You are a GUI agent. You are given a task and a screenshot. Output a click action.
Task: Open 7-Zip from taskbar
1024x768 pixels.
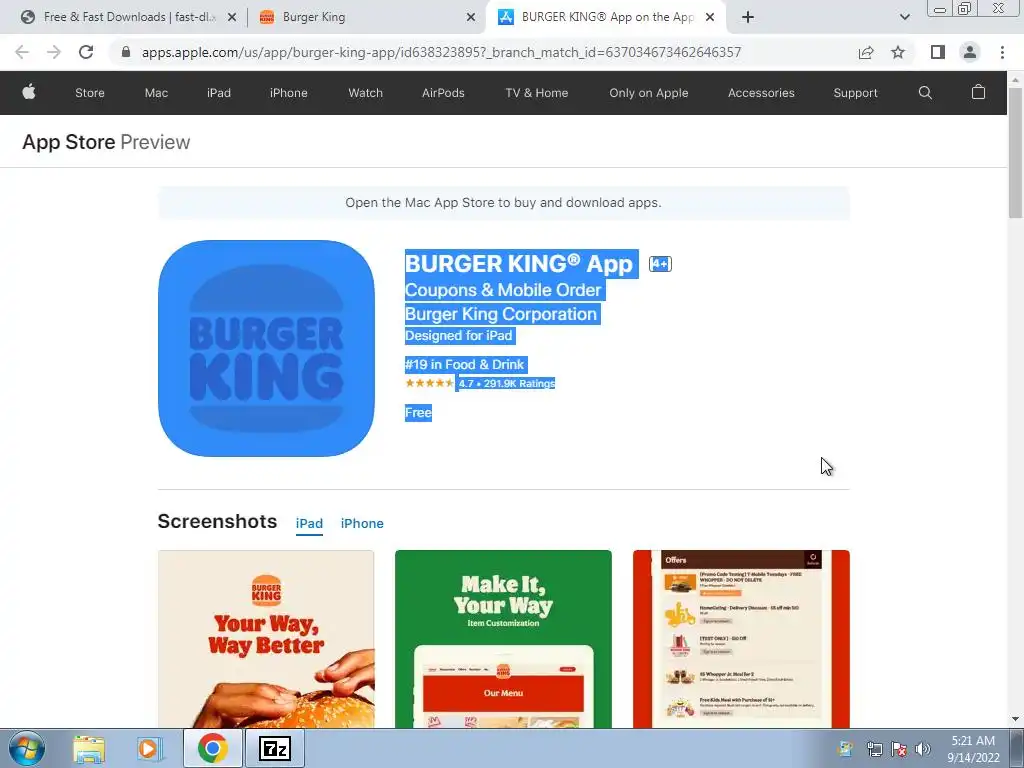(274, 748)
